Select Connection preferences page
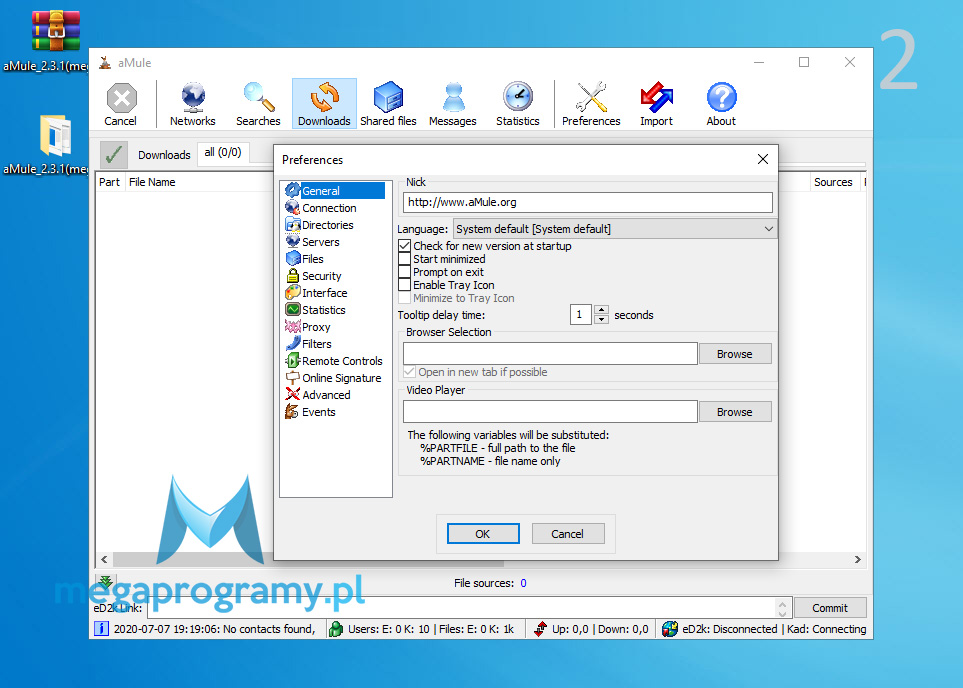The image size is (963, 688). tap(321, 208)
